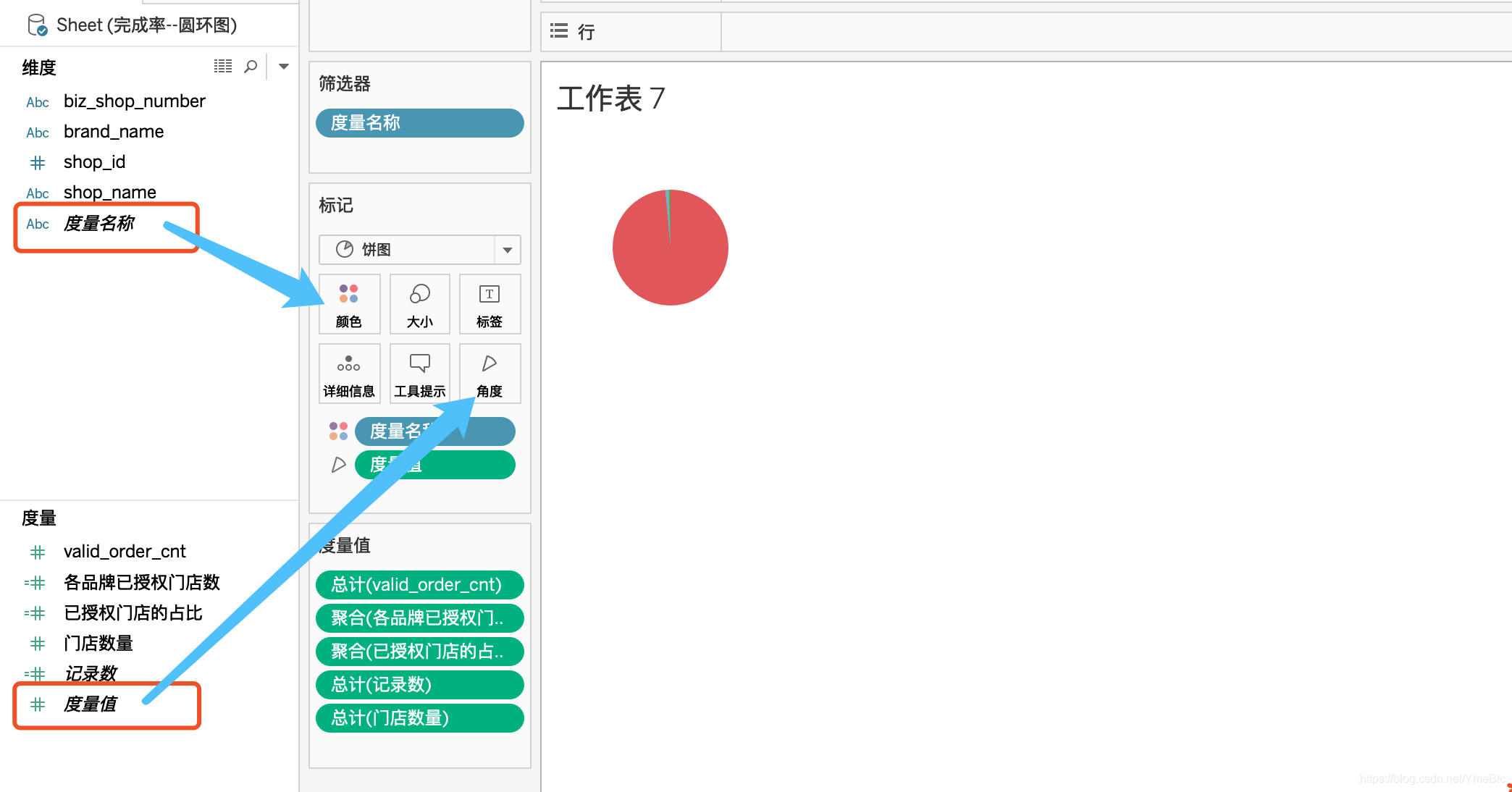The image size is (1512, 792).
Task: Click the 大小 marks card button
Action: point(420,304)
